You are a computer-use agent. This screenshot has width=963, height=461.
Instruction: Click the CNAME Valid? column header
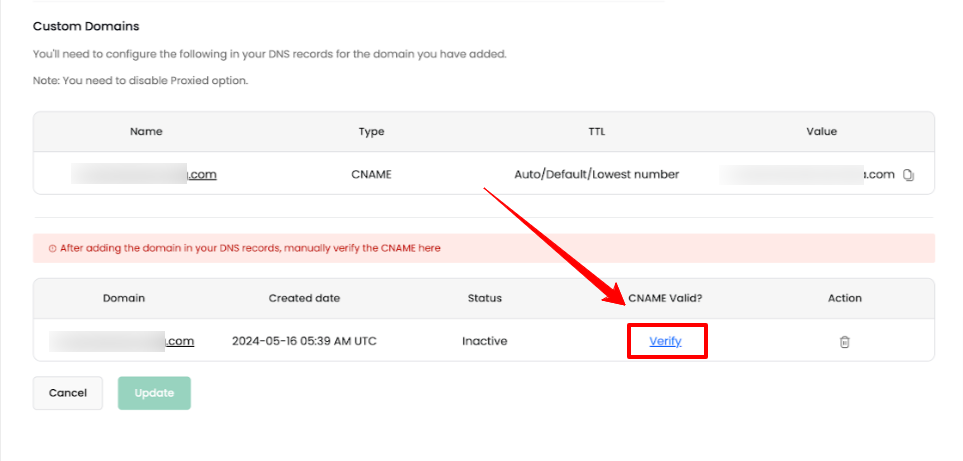(665, 298)
